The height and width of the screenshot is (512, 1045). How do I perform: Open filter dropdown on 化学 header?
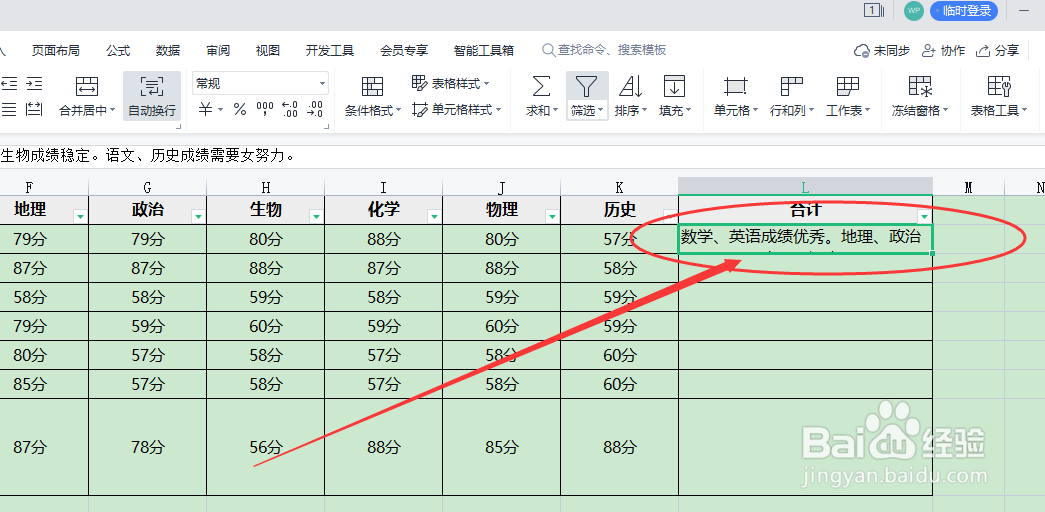click(434, 216)
